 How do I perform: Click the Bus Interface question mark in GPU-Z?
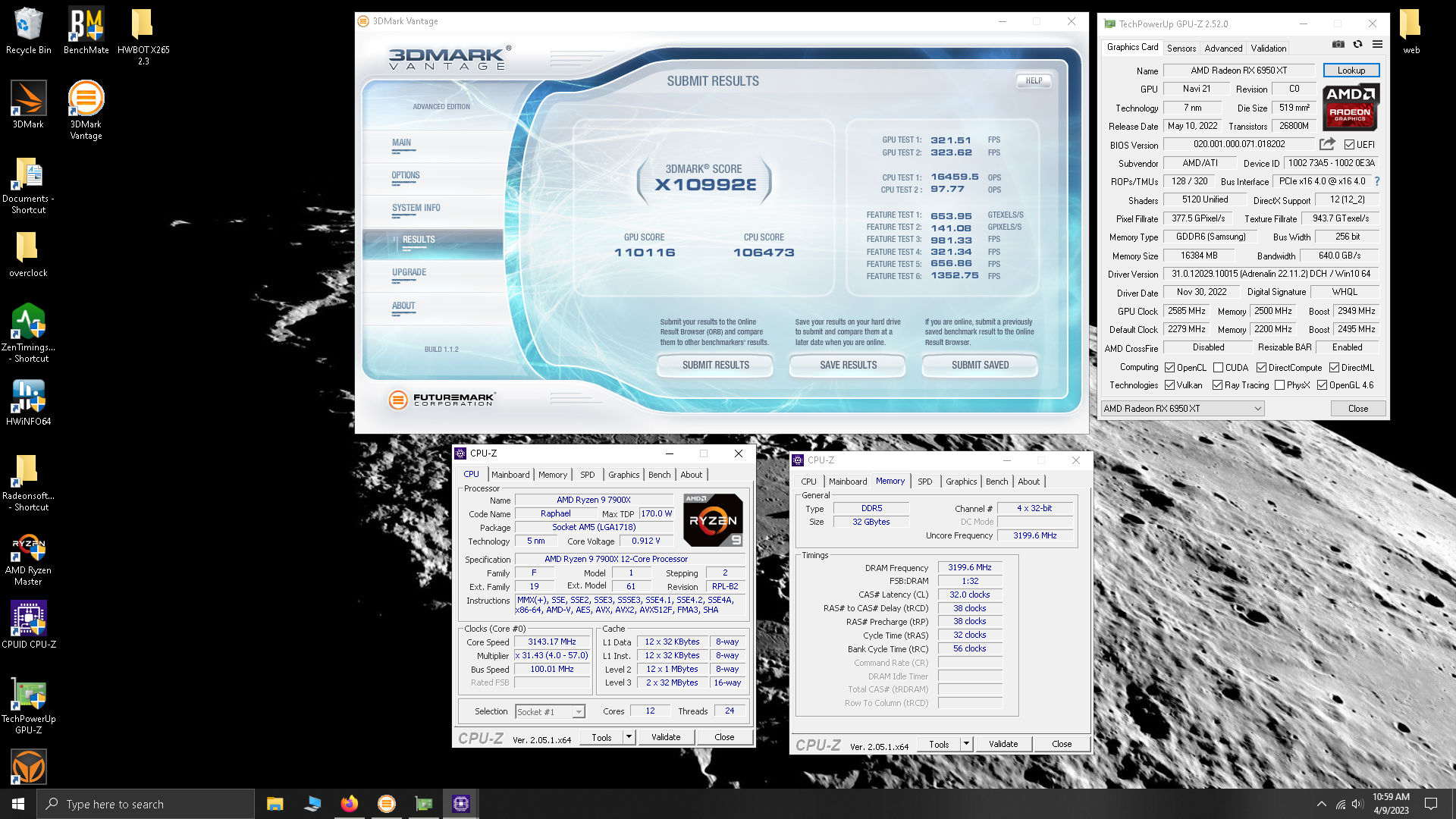pos(1377,181)
